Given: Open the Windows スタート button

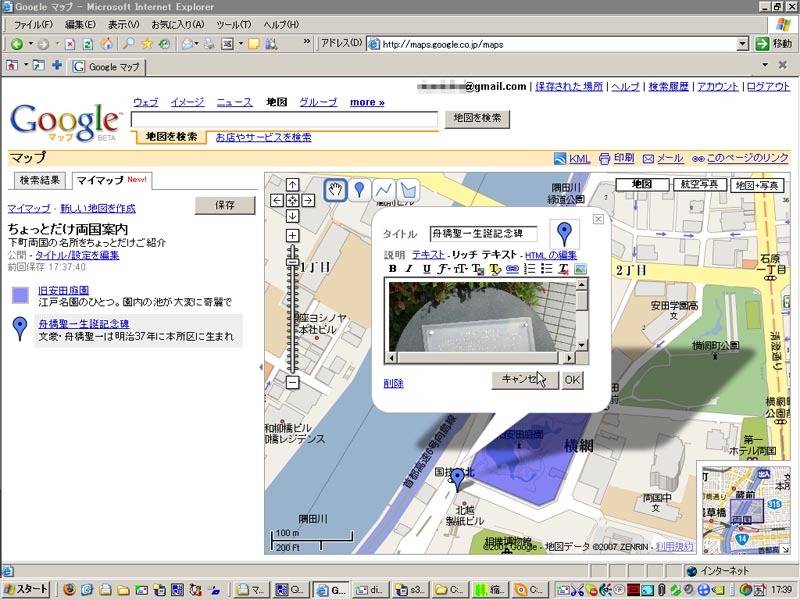Looking at the screenshot, I should tap(27, 589).
